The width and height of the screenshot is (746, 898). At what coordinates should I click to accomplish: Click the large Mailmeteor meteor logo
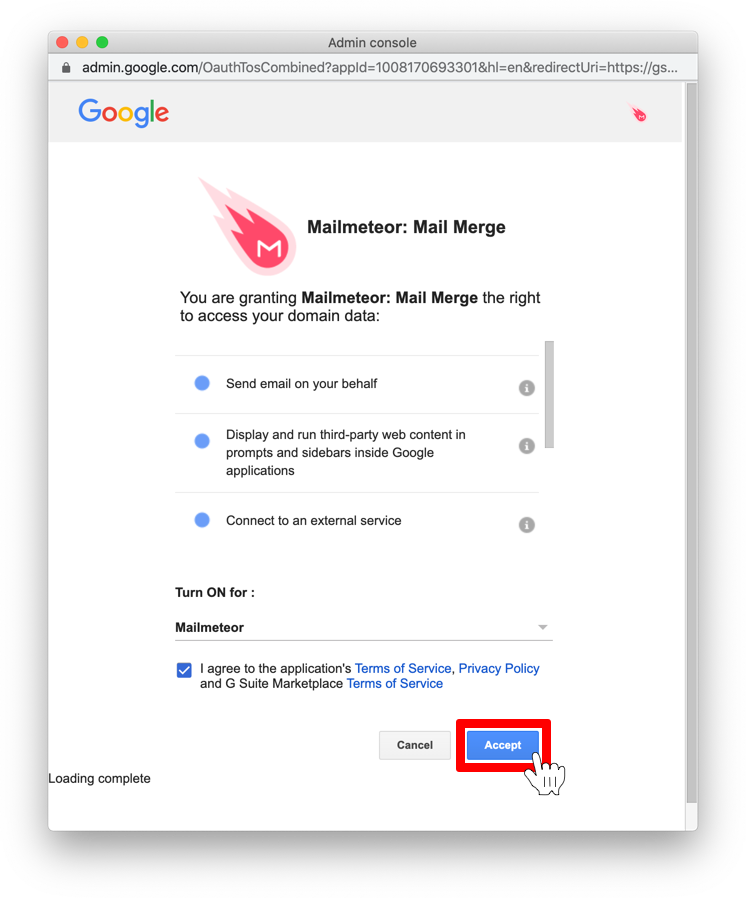point(247,227)
